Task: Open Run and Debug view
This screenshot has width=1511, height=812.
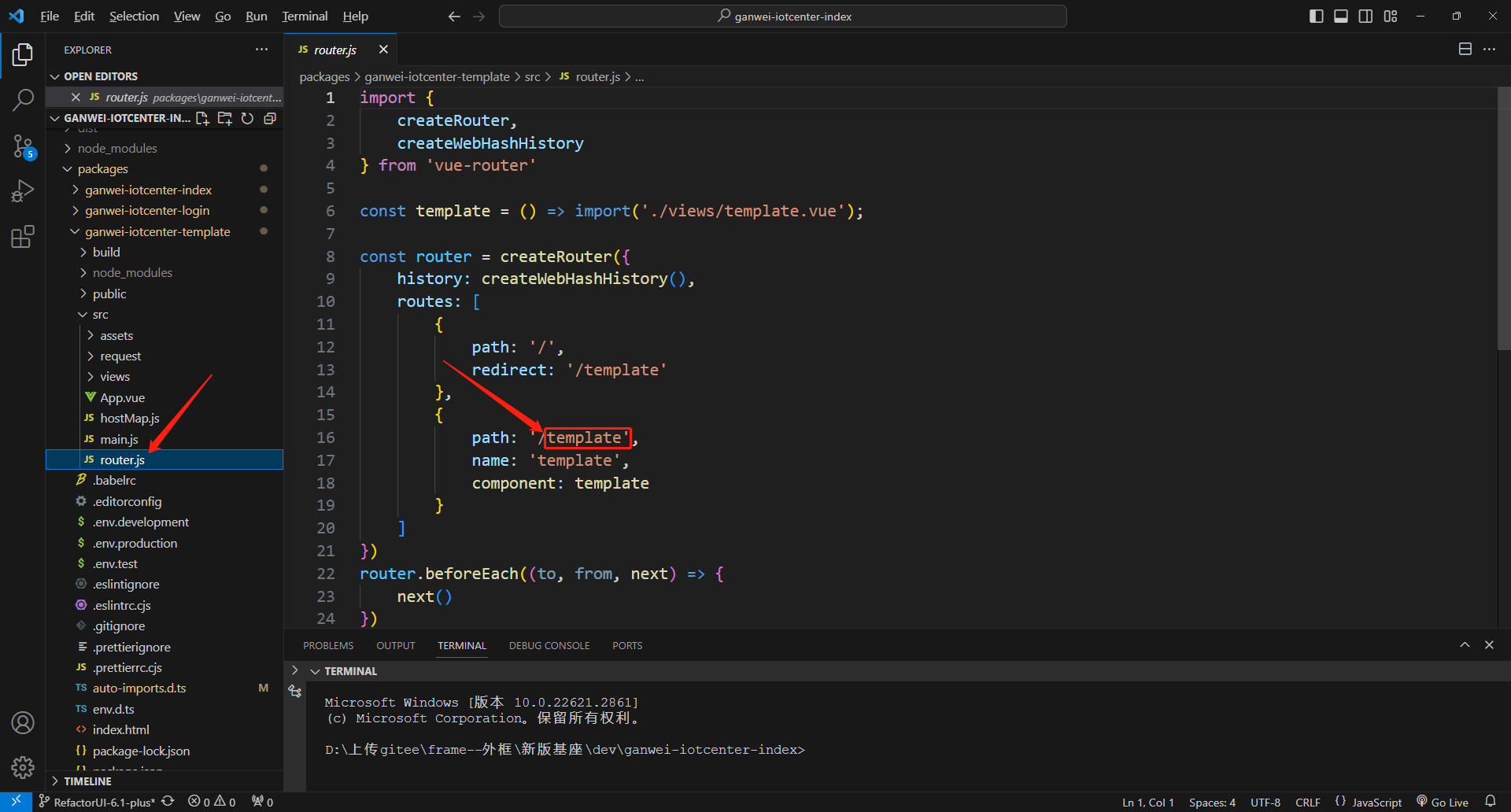Action: [23, 191]
